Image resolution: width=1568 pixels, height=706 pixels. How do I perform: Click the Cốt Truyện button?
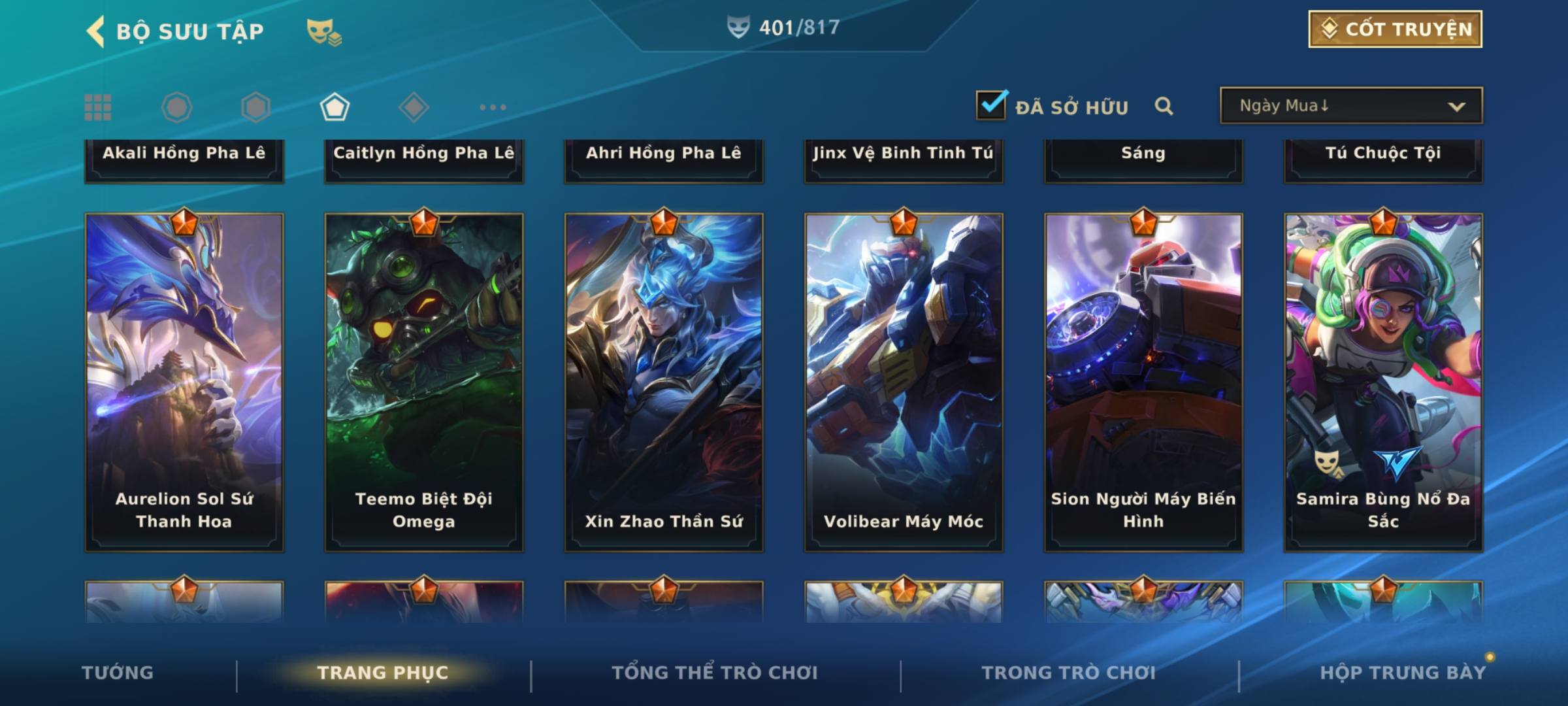coord(1395,29)
